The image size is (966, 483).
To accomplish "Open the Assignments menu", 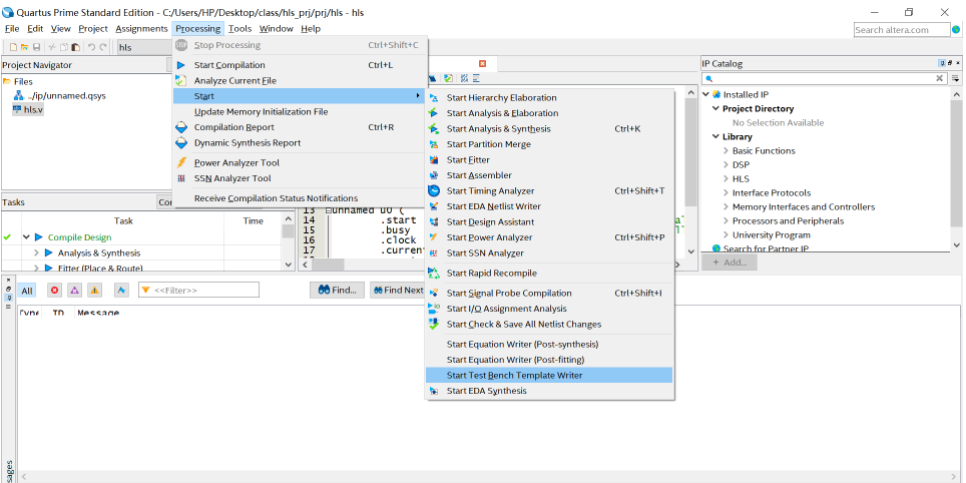I will (x=141, y=28).
